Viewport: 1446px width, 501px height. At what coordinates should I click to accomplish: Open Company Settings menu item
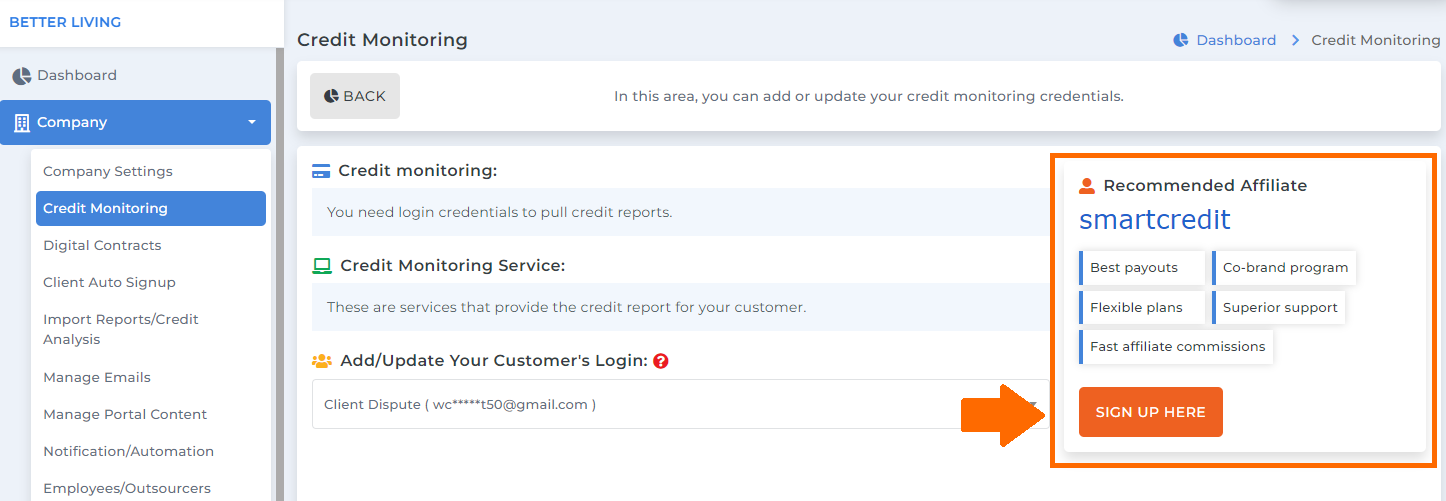point(108,171)
